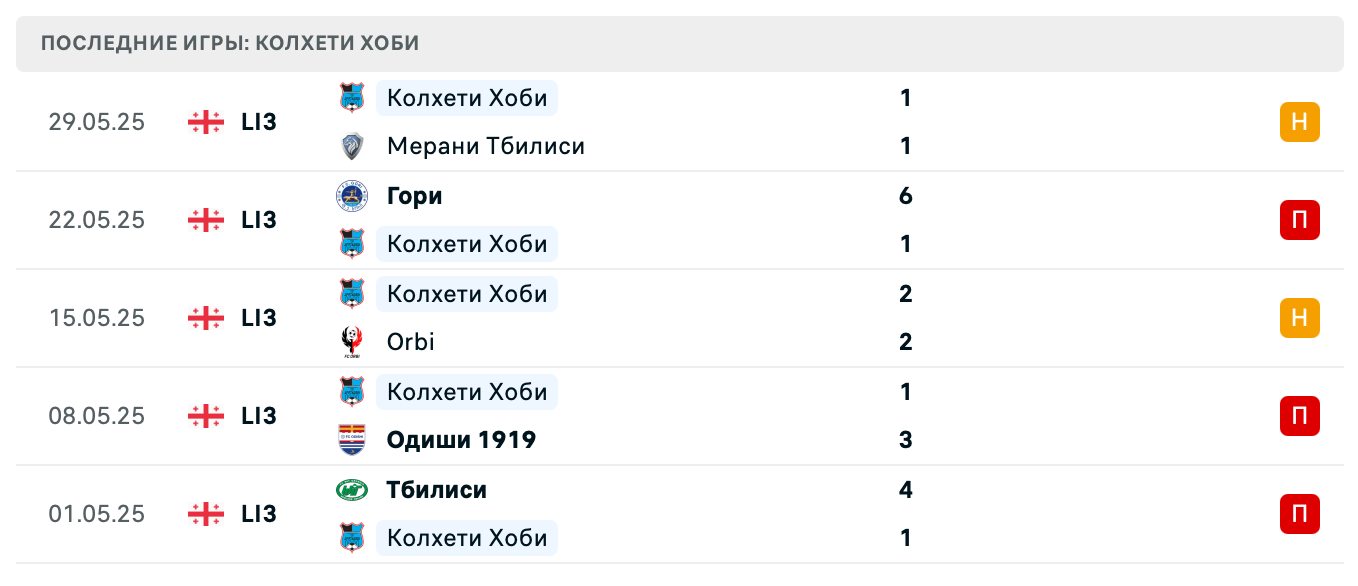Click the Одиши 1919 team name

[461, 439]
